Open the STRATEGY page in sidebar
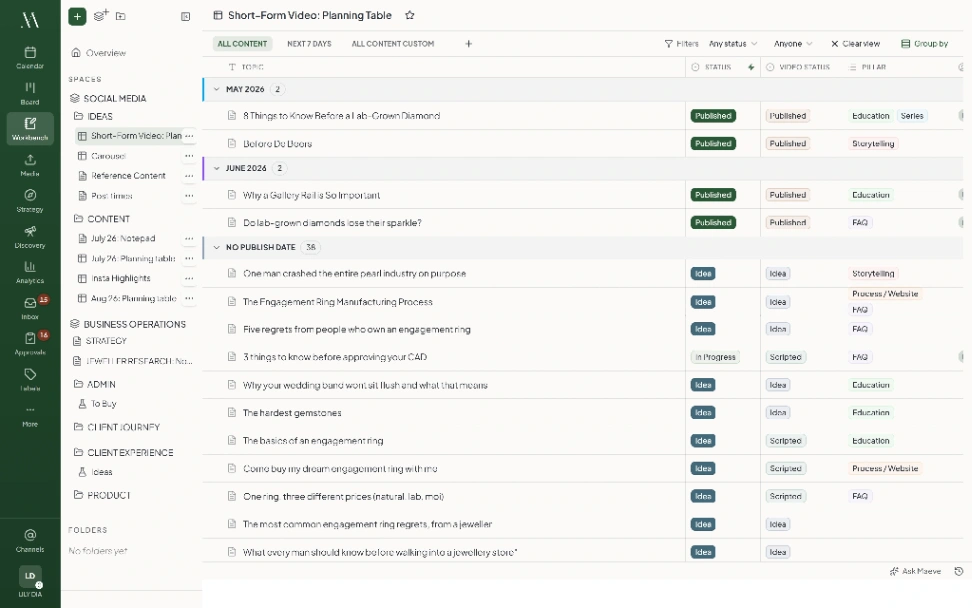Viewport: 972px width, 608px height. point(100,341)
